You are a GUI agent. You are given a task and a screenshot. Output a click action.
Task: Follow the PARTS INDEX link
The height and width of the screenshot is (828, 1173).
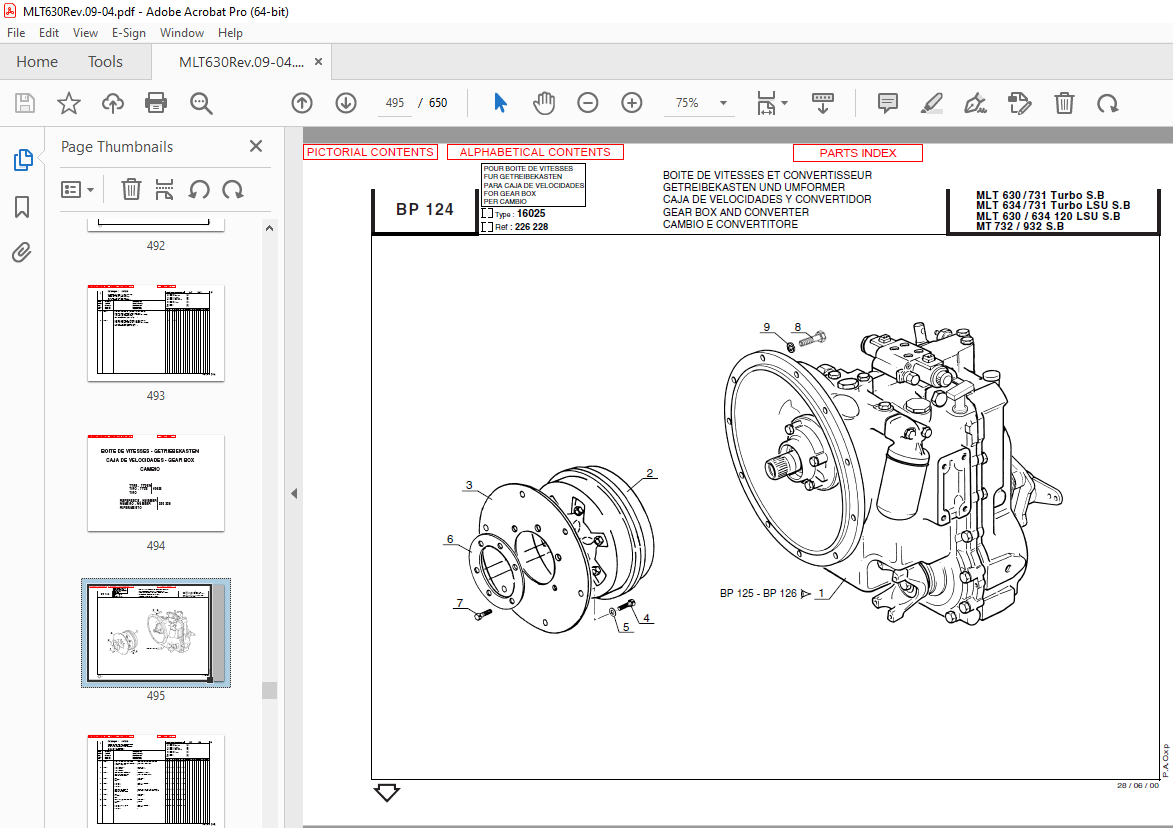click(x=857, y=153)
